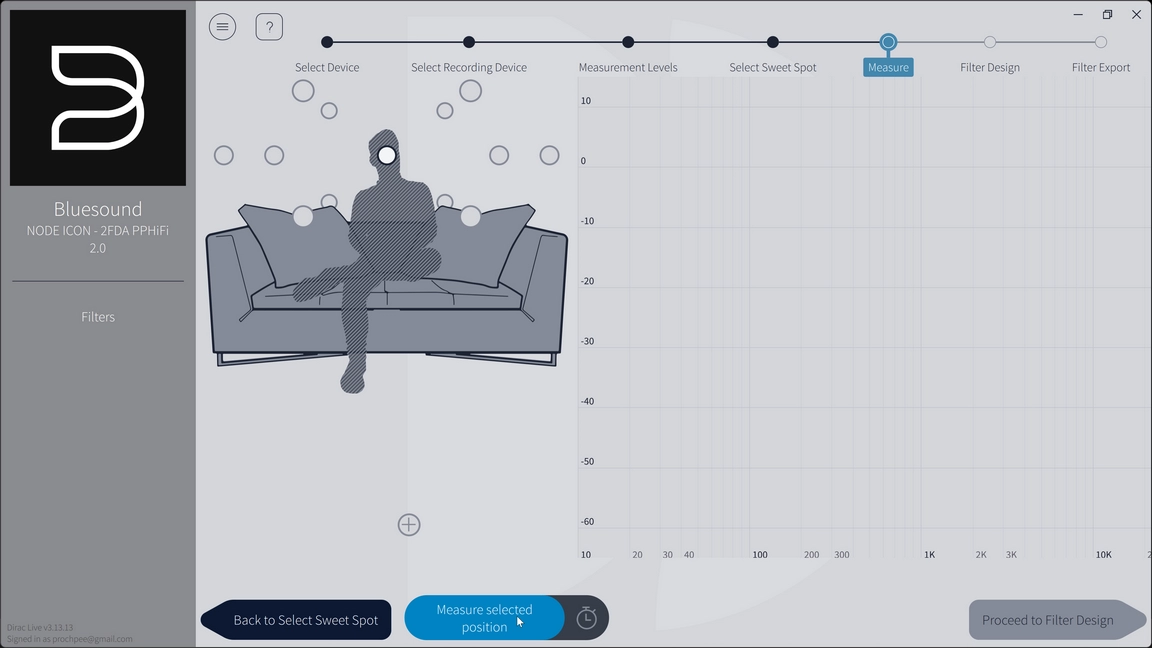
Task: Select the far-left measurement position circle
Action: pos(224,155)
